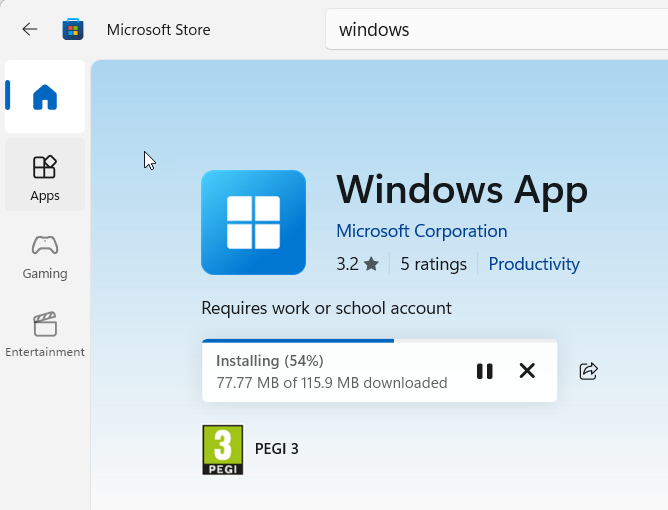Open the Apps section in sidebar
The width and height of the screenshot is (668, 510).
click(x=45, y=175)
